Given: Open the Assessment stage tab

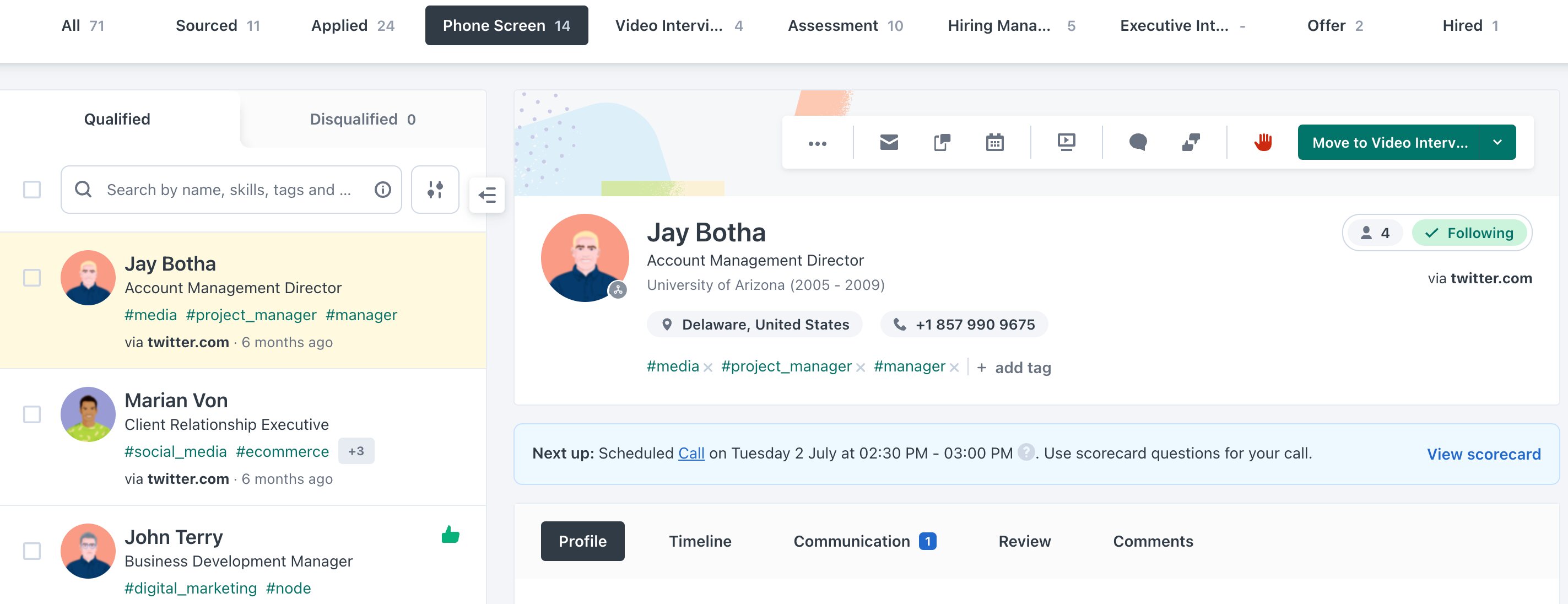Looking at the screenshot, I should [845, 25].
